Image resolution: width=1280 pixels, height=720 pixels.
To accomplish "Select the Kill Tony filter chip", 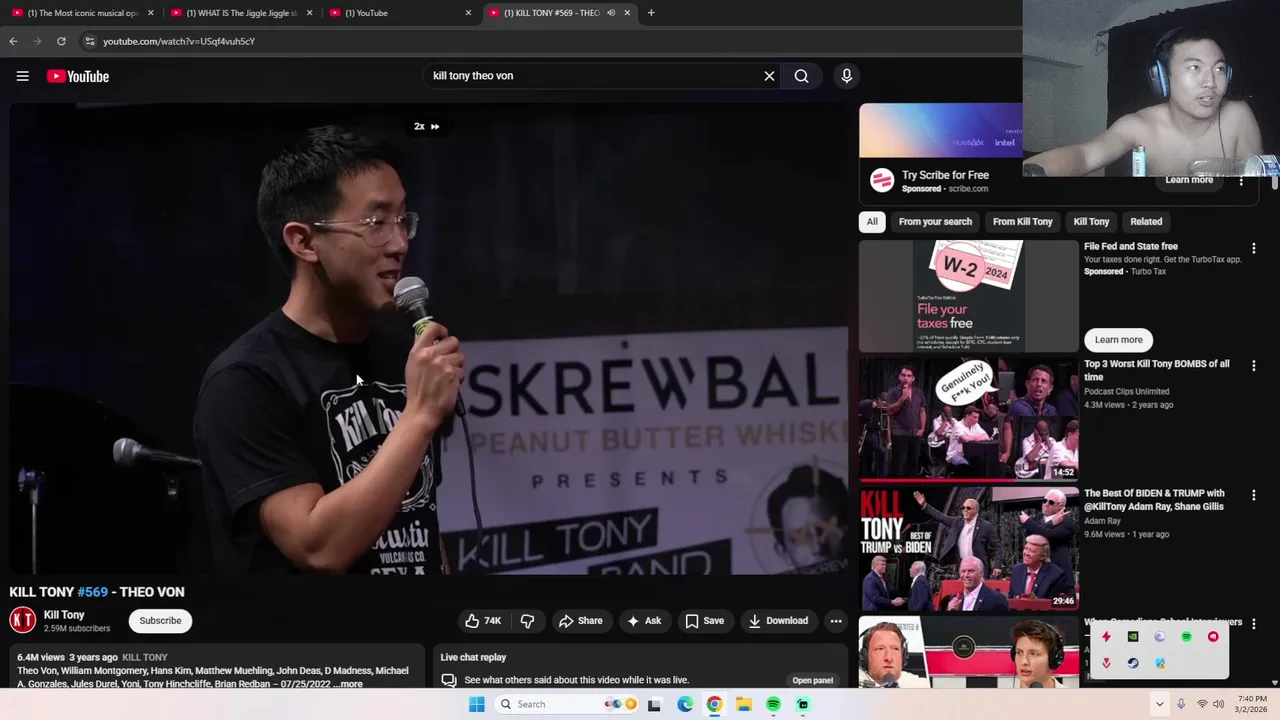I will pos(1091,222).
